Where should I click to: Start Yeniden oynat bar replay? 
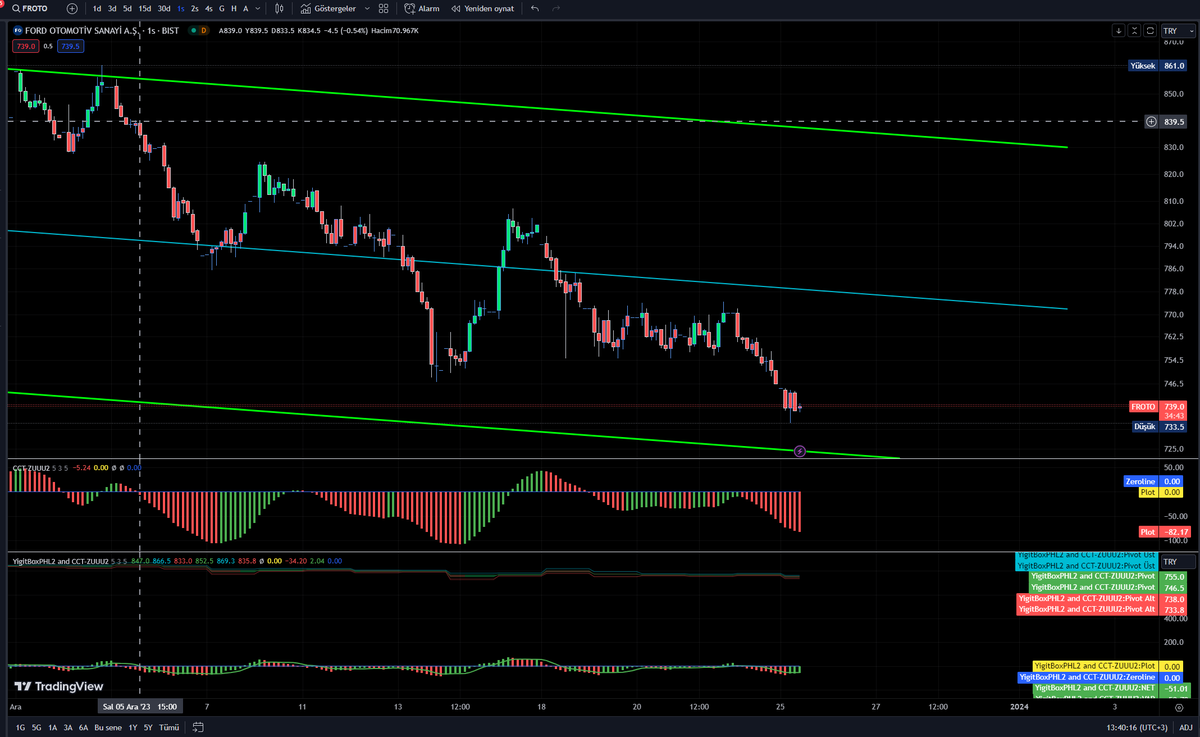point(482,8)
